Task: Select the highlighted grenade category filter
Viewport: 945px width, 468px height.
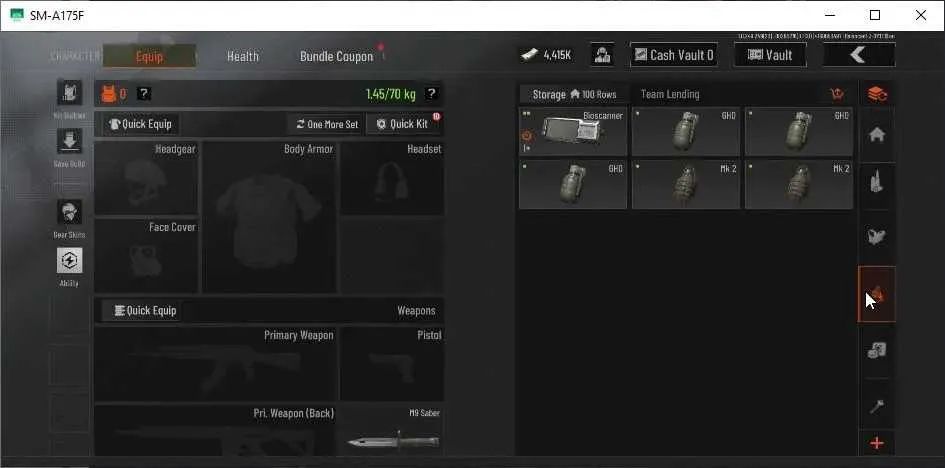Action: (x=877, y=294)
